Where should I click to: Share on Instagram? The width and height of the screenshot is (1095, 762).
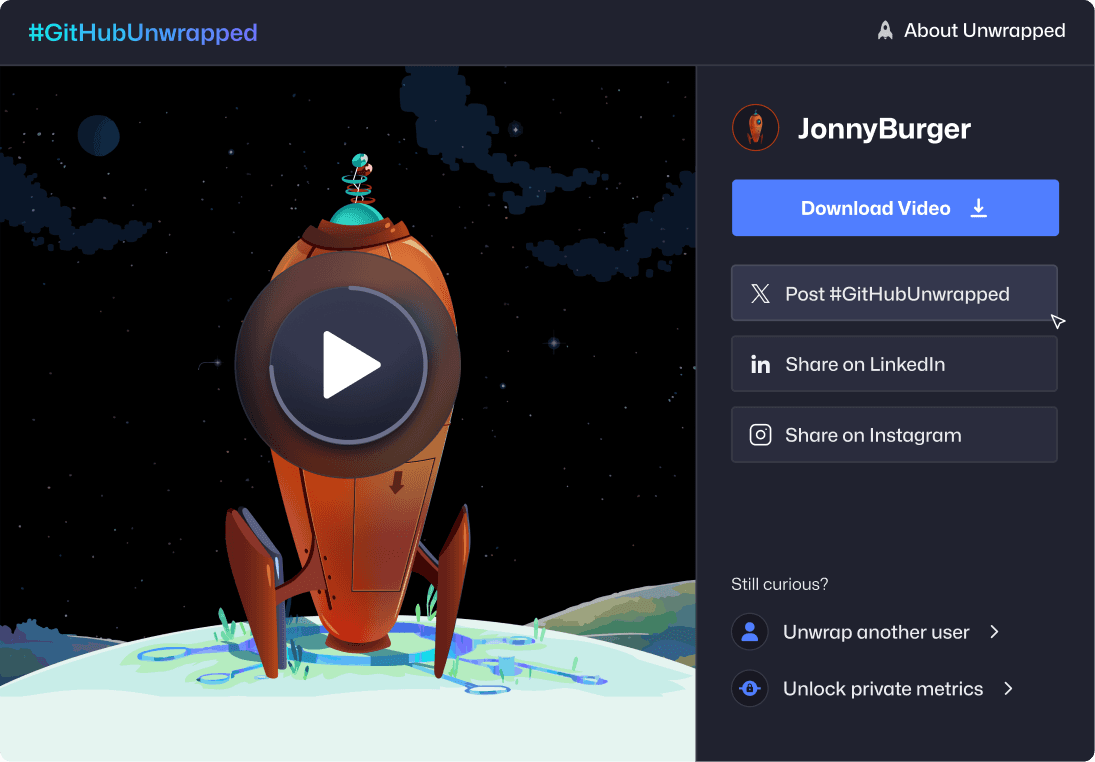895,434
